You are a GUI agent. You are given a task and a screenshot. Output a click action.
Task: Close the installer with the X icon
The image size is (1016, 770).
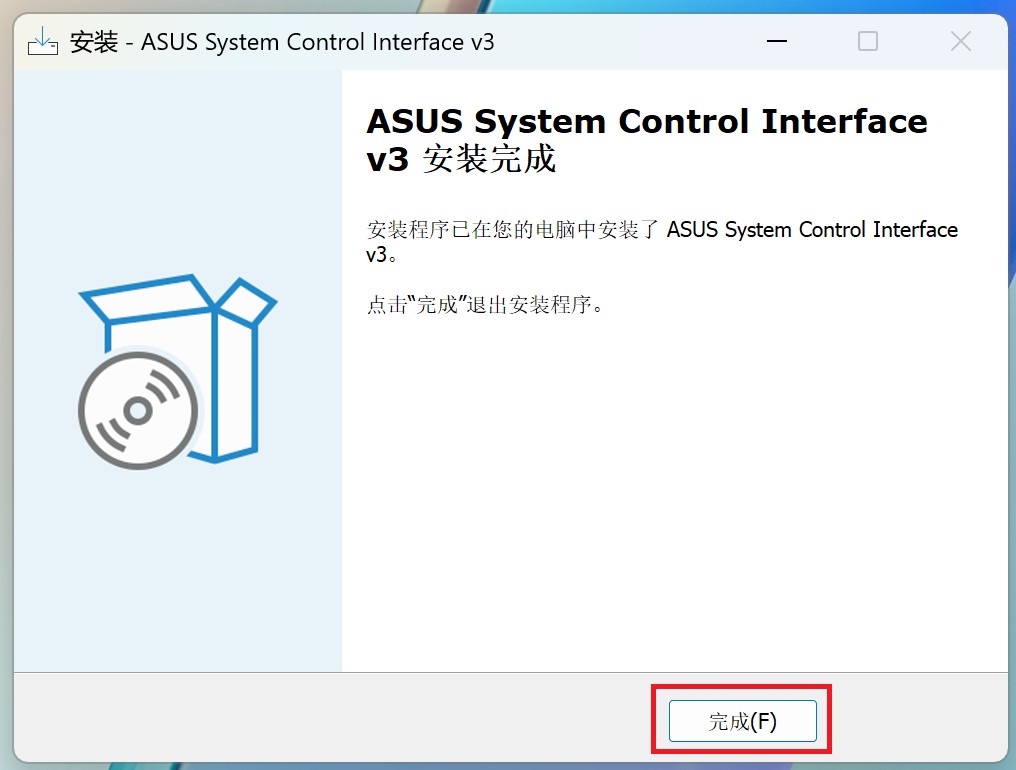960,41
